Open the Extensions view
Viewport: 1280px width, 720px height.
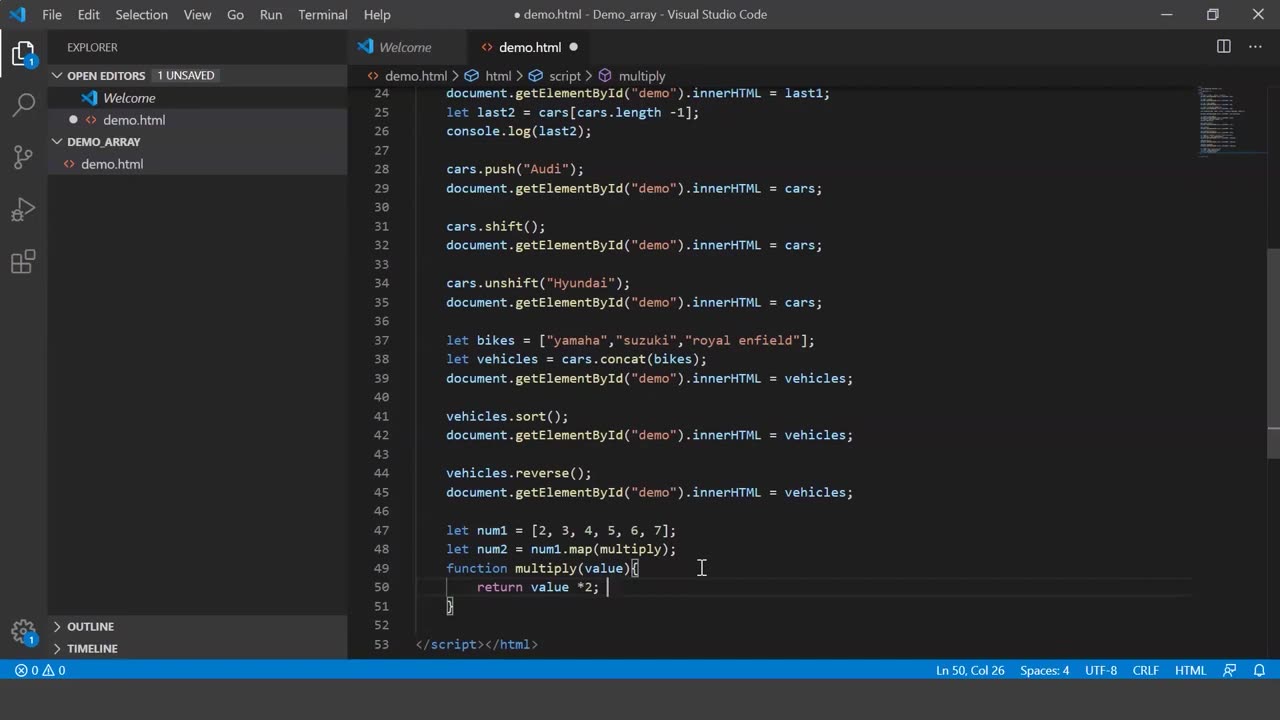click(x=24, y=262)
